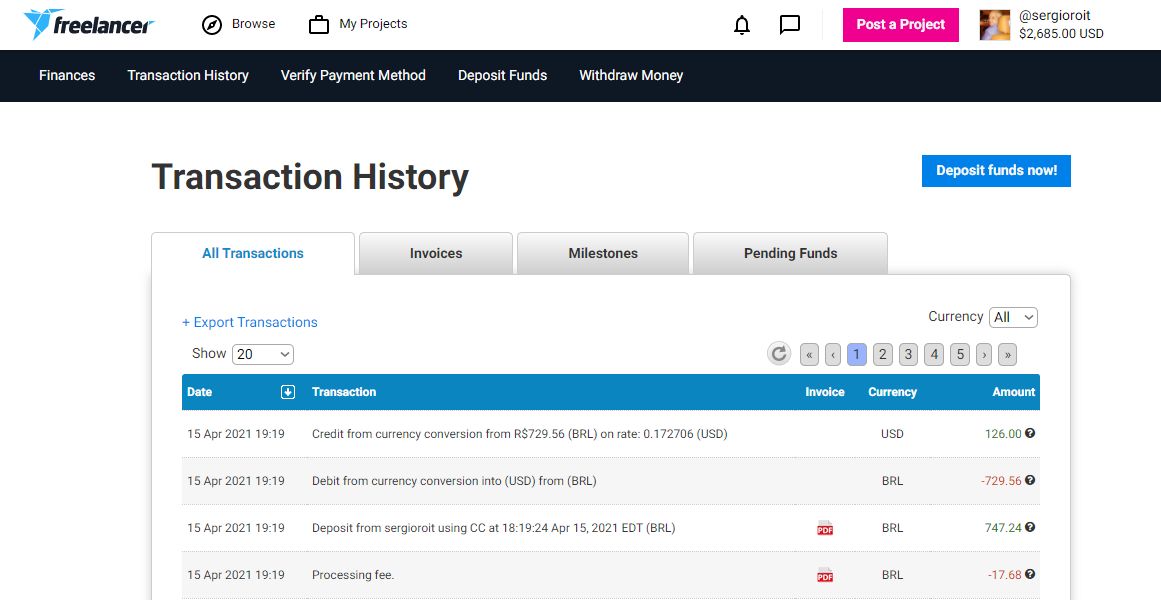
Task: Open PDF invoice for the CC deposit
Action: pyautogui.click(x=825, y=528)
